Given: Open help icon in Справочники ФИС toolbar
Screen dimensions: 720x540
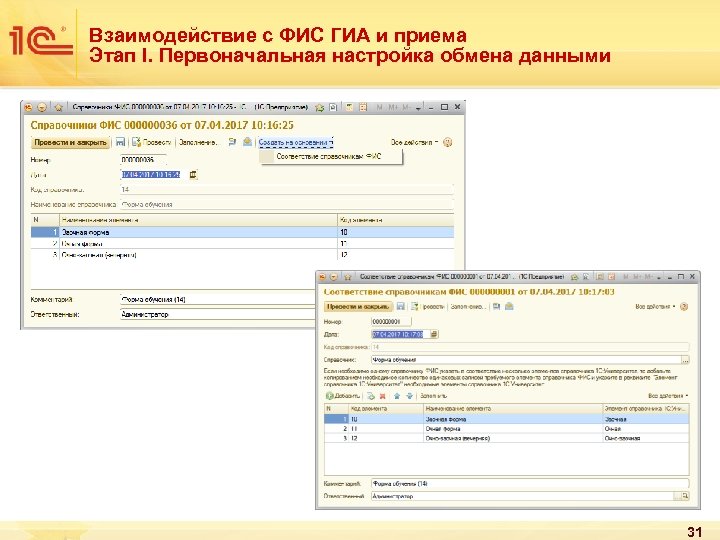Looking at the screenshot, I should pos(448,142).
